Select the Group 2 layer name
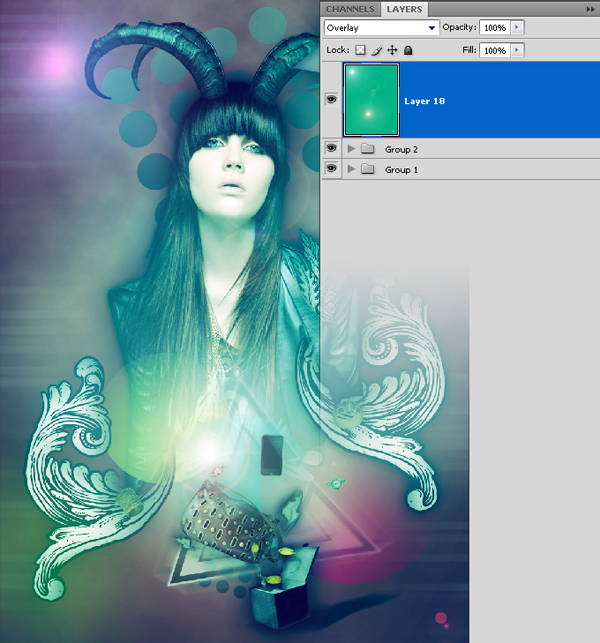The width and height of the screenshot is (600, 643). point(401,150)
